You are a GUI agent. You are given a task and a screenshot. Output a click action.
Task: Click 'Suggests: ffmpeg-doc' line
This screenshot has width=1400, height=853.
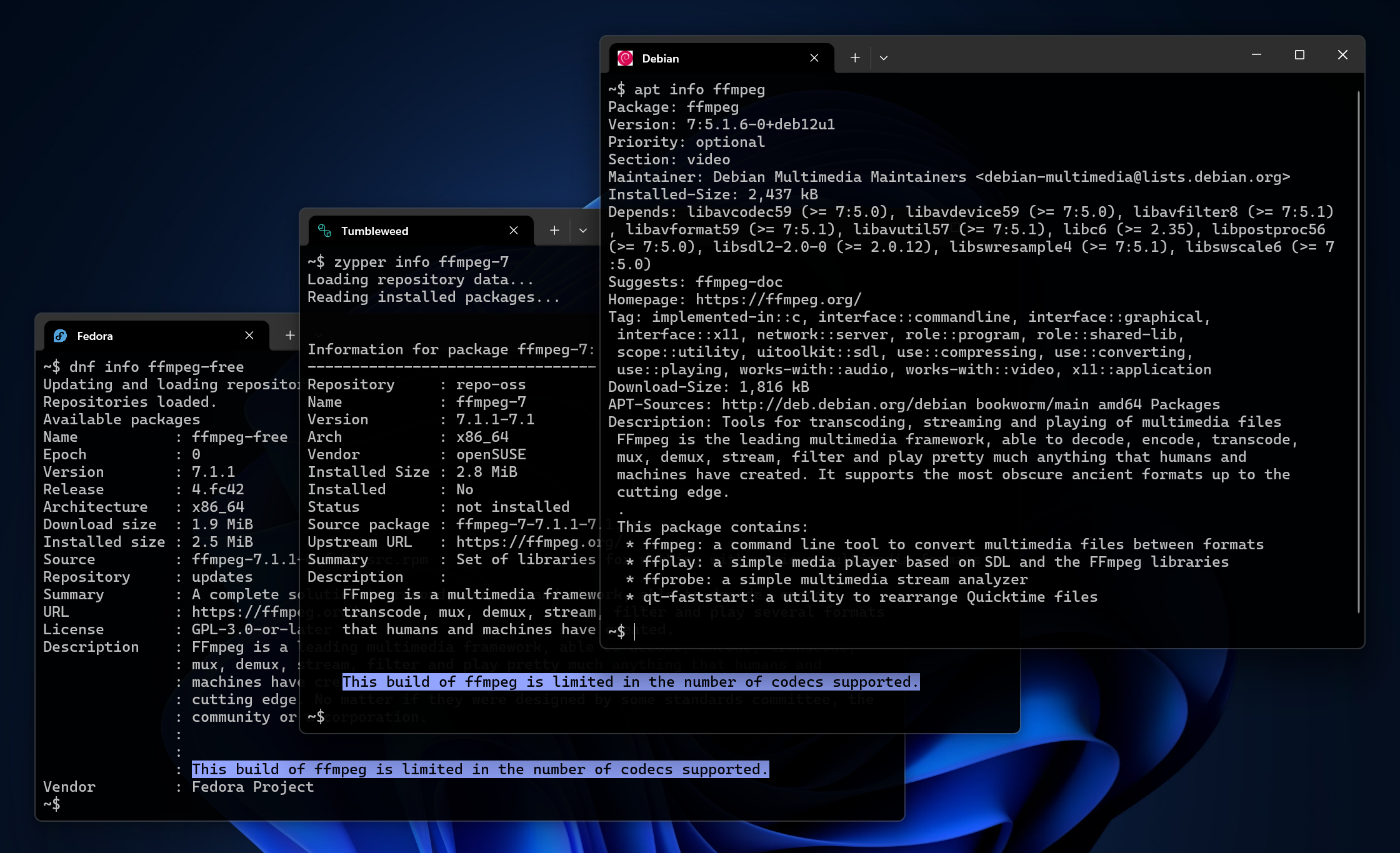[695, 282]
